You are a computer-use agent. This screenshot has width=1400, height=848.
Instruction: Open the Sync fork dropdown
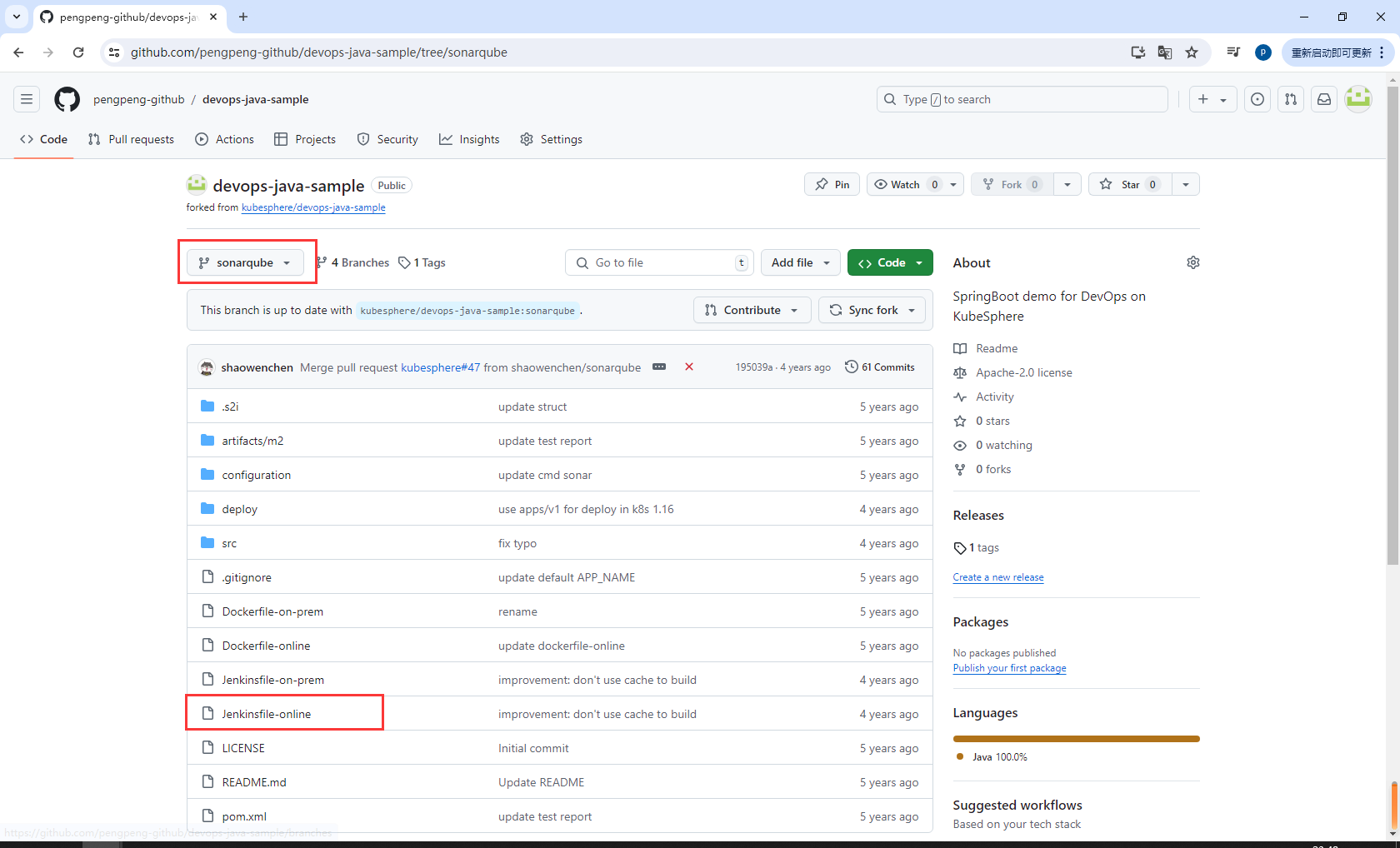point(872,310)
